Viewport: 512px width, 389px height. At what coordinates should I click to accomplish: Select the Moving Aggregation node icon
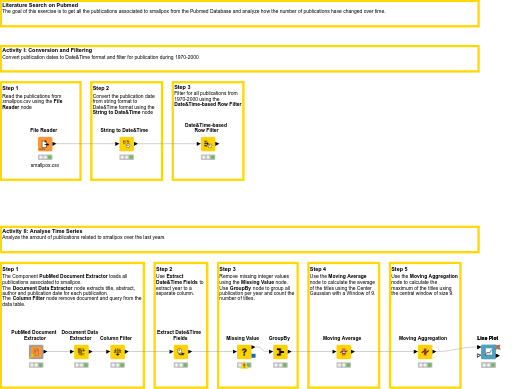point(425,352)
